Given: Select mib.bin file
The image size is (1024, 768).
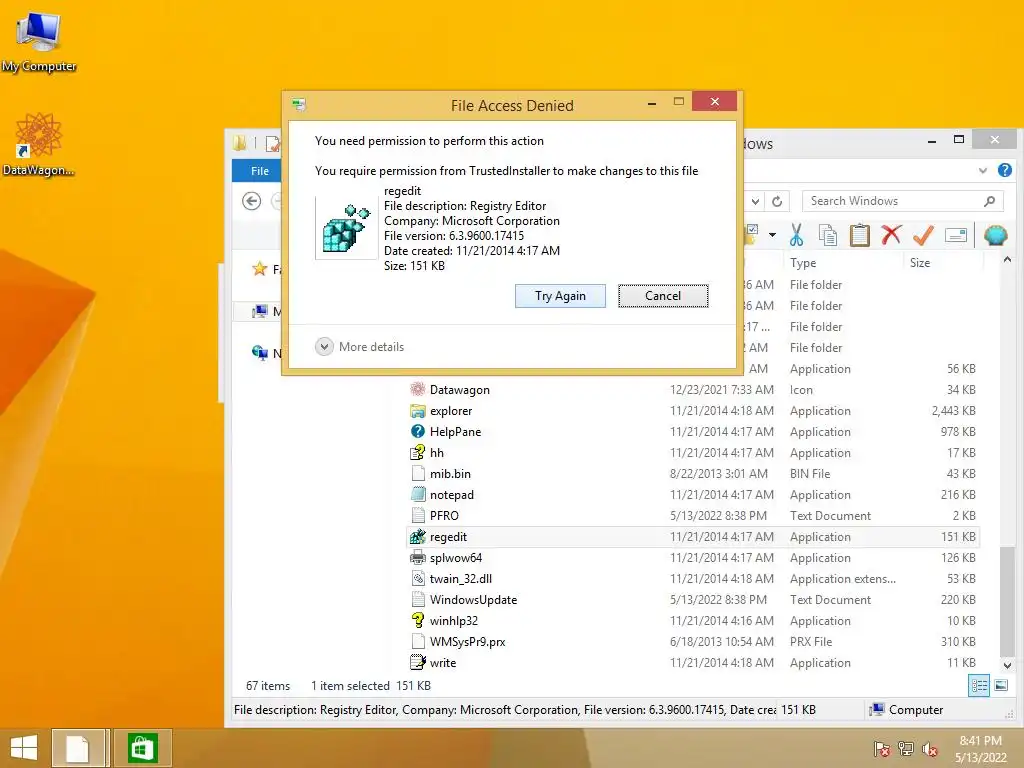Looking at the screenshot, I should pos(450,473).
